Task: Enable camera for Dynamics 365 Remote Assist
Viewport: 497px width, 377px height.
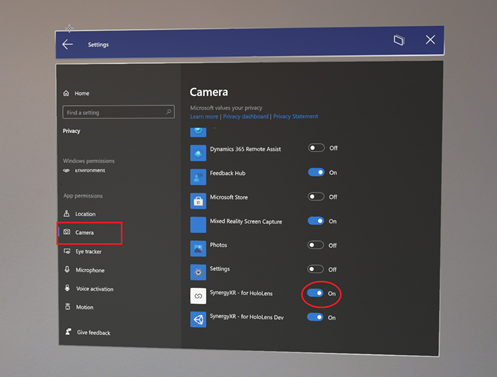Action: pos(316,148)
